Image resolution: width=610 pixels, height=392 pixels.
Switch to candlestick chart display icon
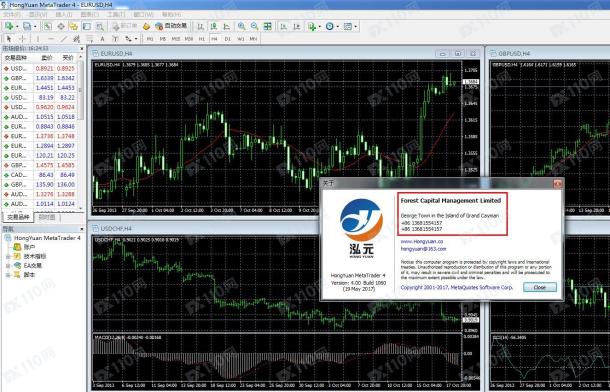(x=214, y=26)
